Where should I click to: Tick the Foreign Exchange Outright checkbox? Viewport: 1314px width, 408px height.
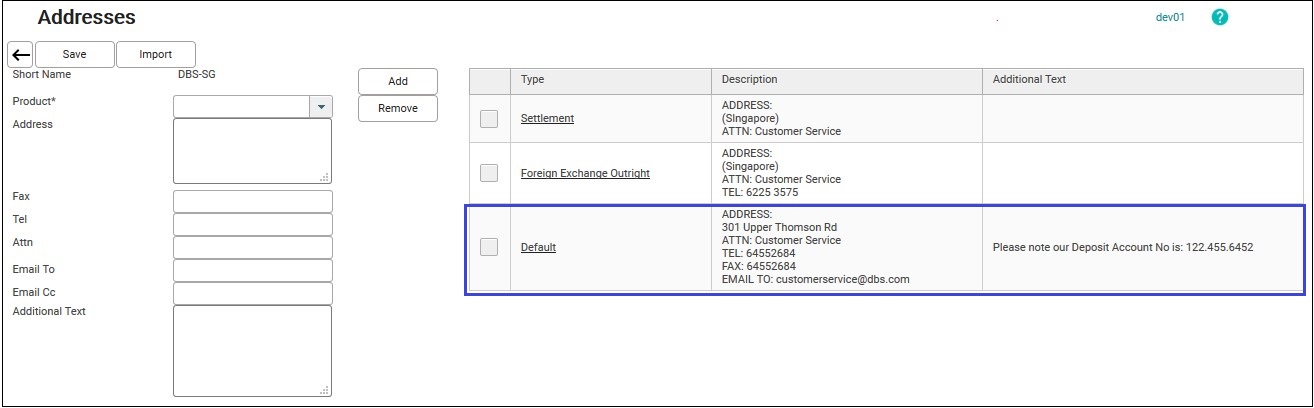tap(489, 173)
